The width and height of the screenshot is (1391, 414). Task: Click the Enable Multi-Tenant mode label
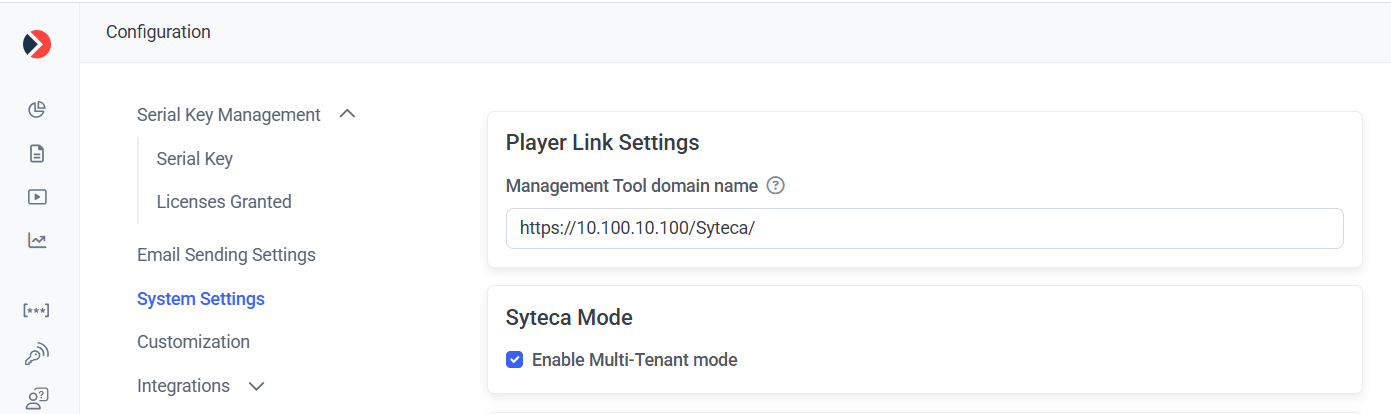tap(634, 360)
